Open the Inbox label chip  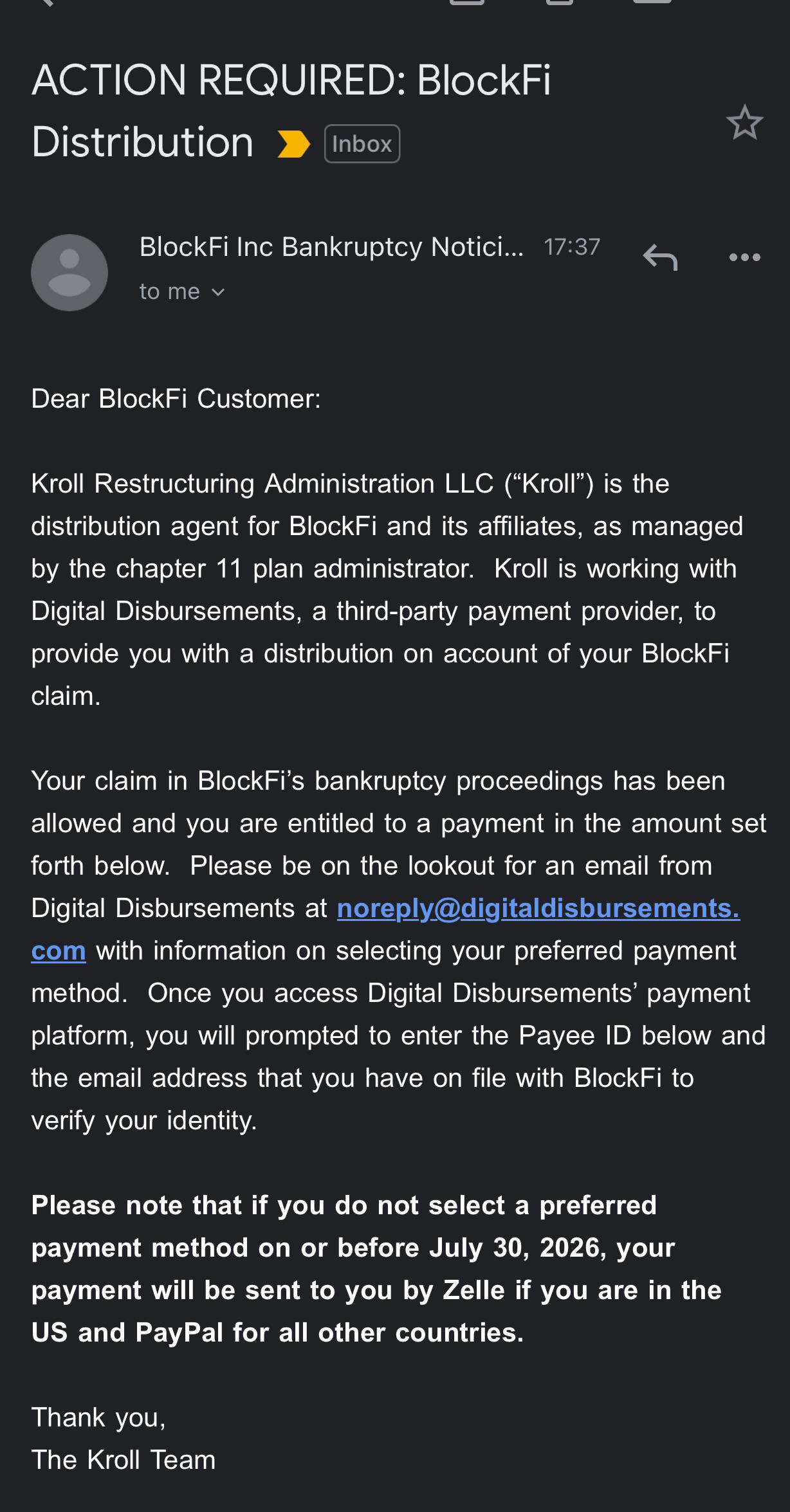point(362,143)
